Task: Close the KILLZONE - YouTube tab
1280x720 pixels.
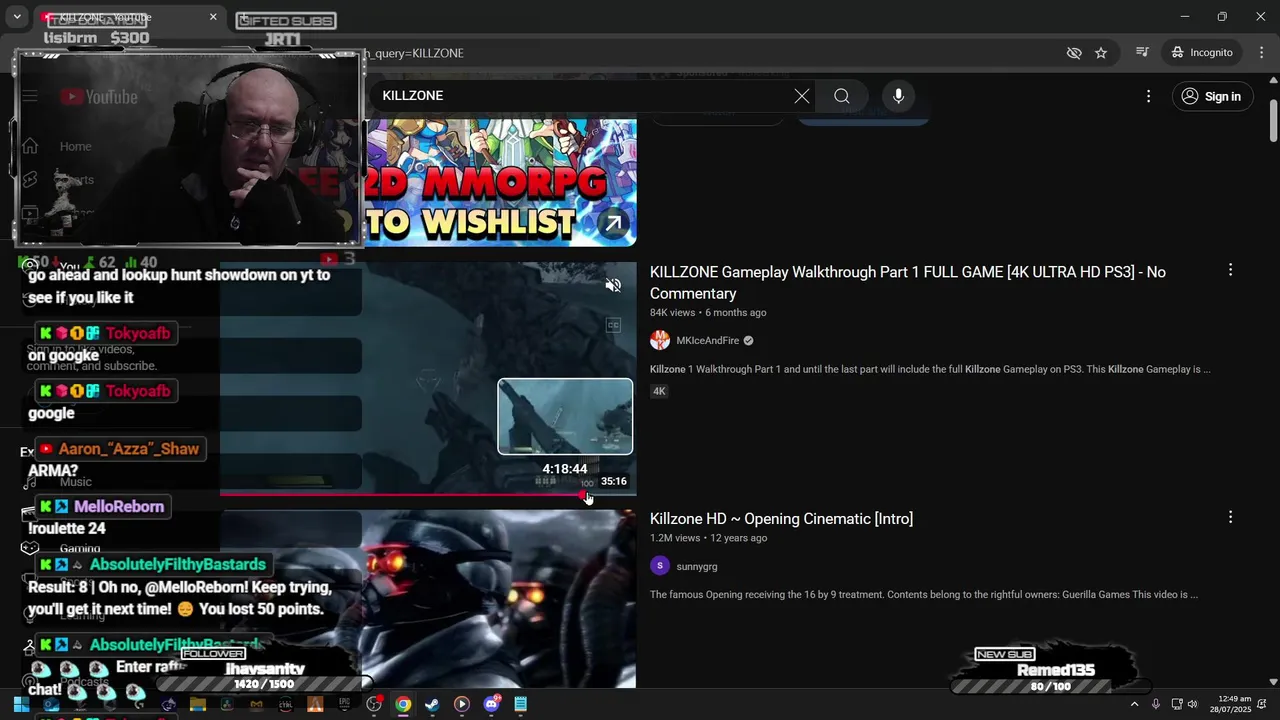Action: click(x=213, y=17)
